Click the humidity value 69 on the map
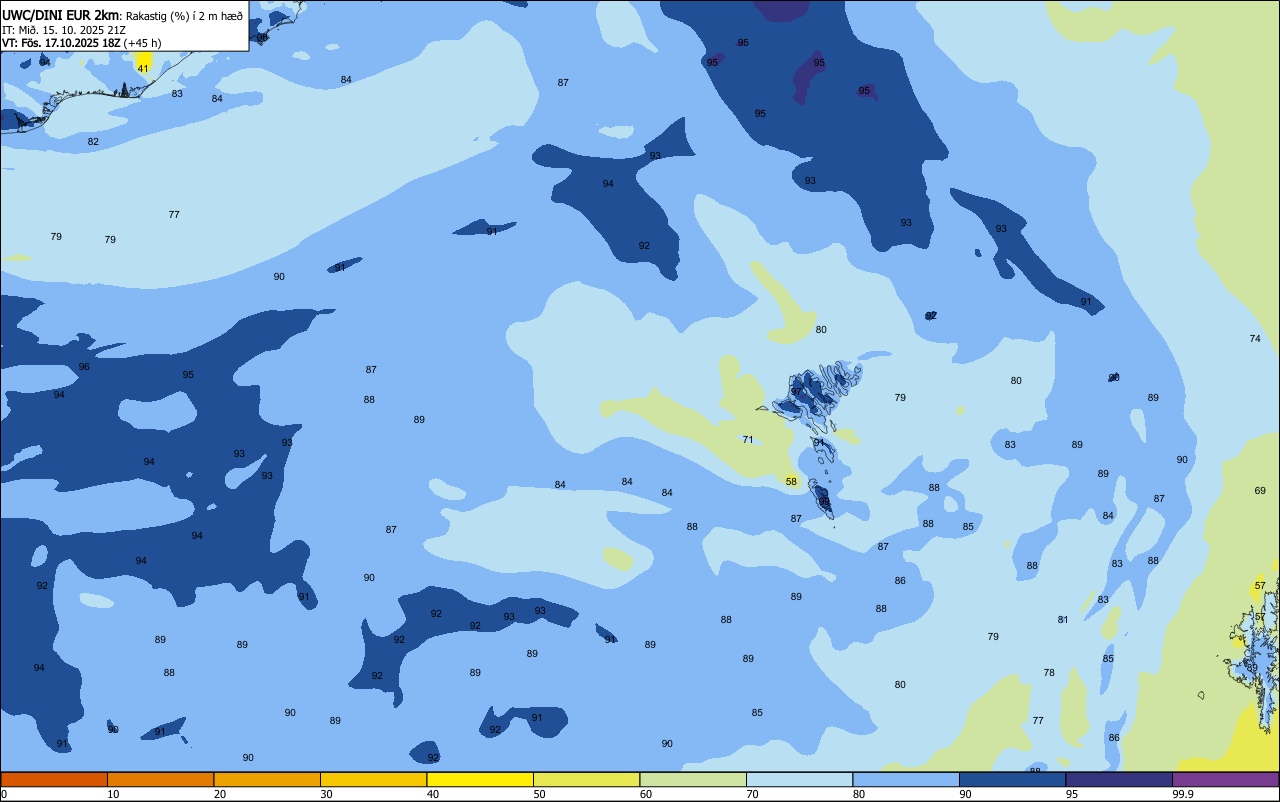Image resolution: width=1280 pixels, height=802 pixels. [1260, 491]
